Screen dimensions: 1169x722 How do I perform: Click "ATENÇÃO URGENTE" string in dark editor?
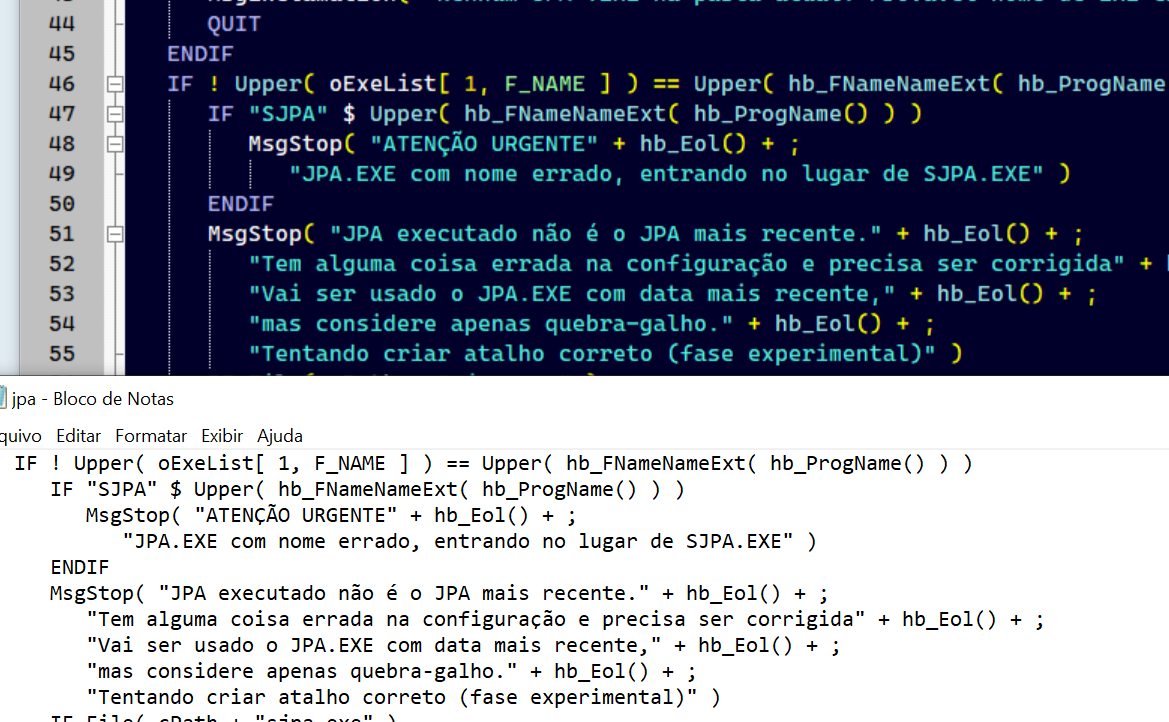484,143
